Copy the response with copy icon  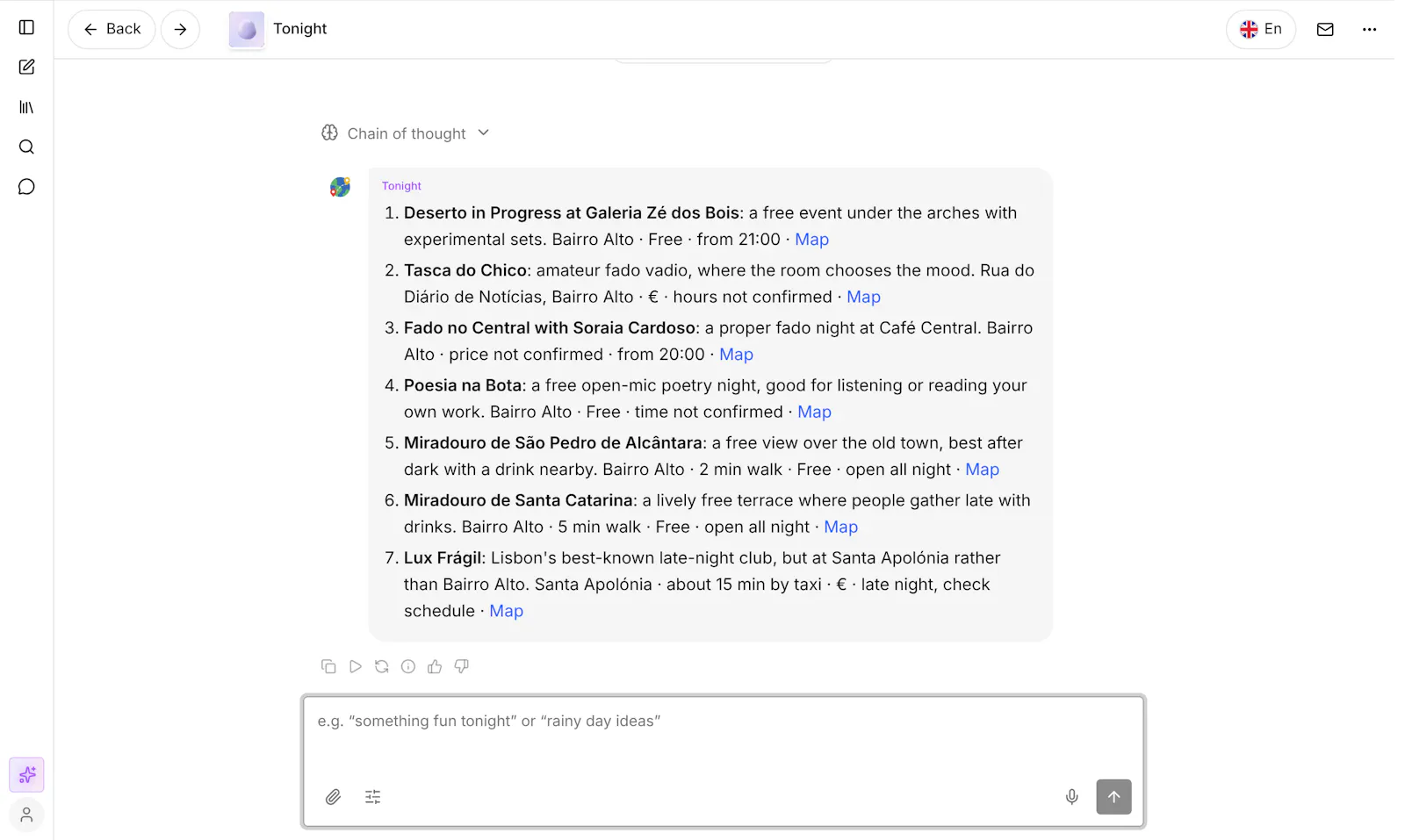pyautogui.click(x=328, y=667)
